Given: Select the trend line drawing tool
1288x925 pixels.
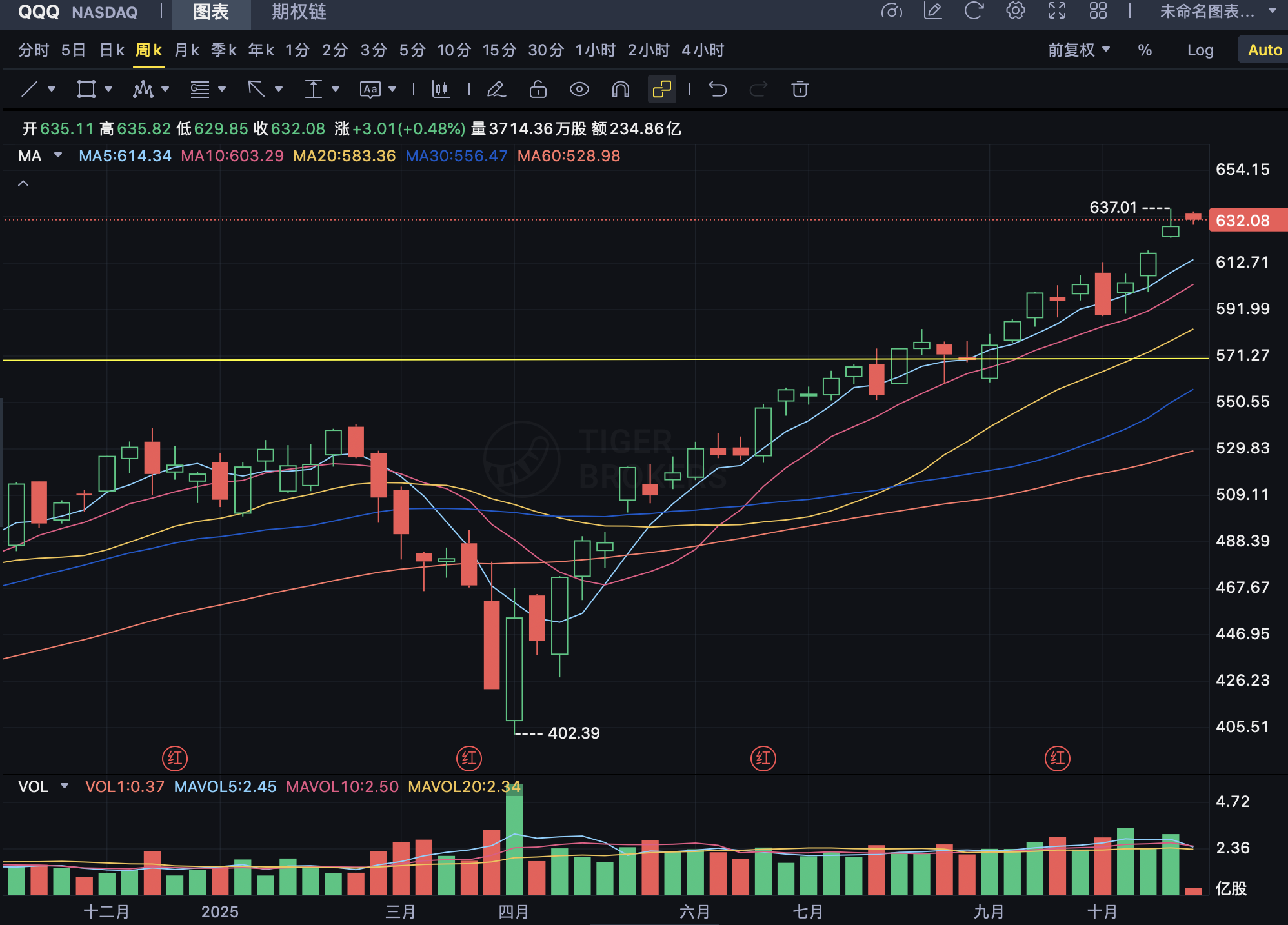Looking at the screenshot, I should tap(30, 89).
